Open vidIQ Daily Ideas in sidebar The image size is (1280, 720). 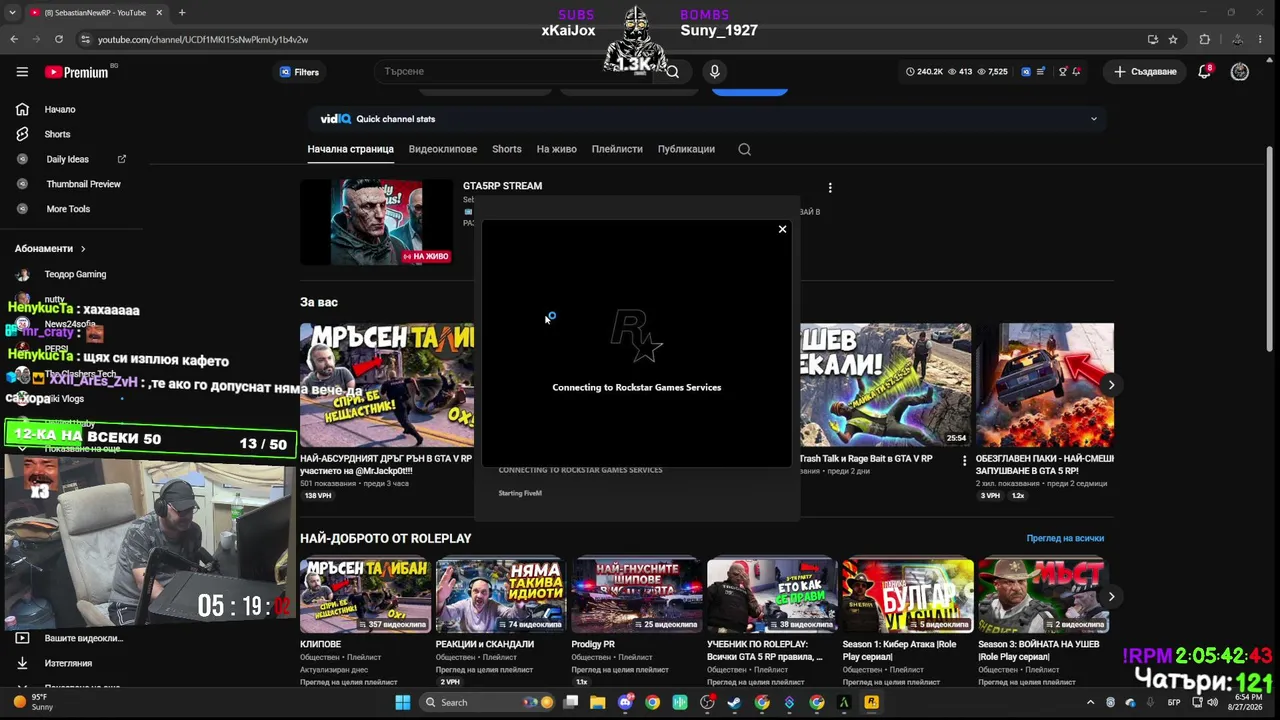click(67, 159)
